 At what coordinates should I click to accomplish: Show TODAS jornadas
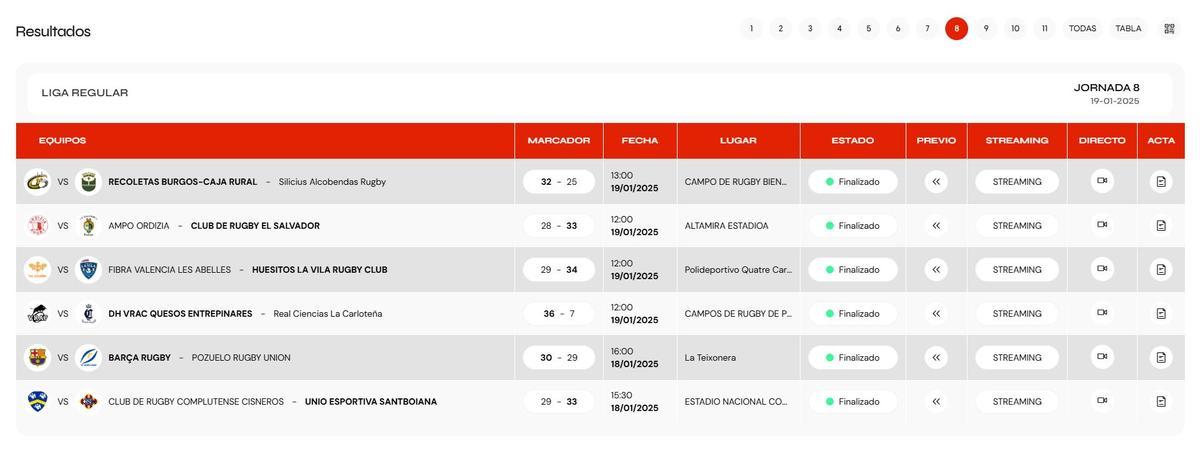coord(1083,29)
